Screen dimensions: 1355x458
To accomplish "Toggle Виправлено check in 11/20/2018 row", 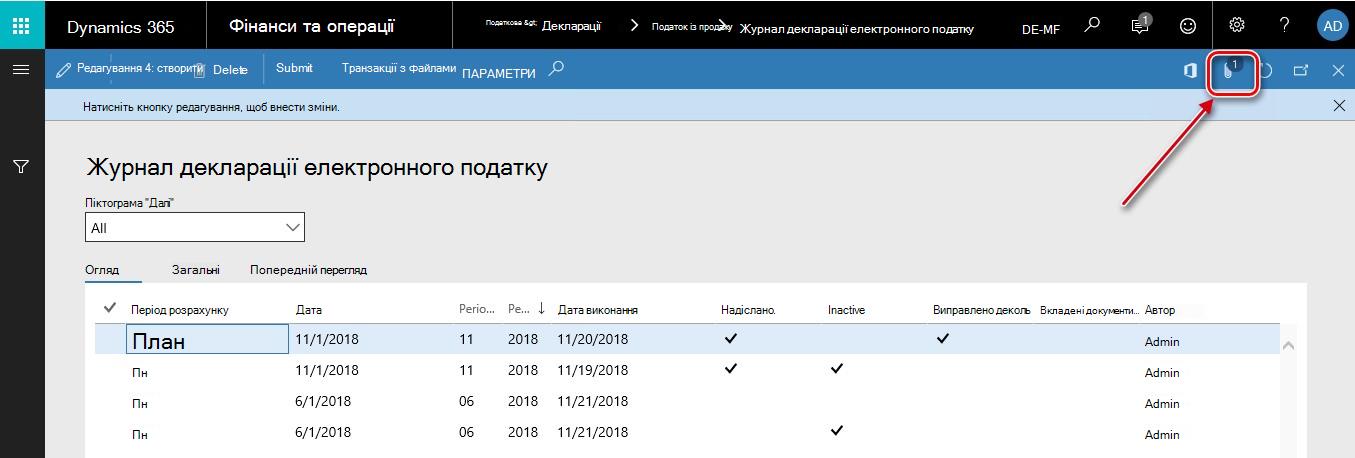I will click(x=942, y=339).
